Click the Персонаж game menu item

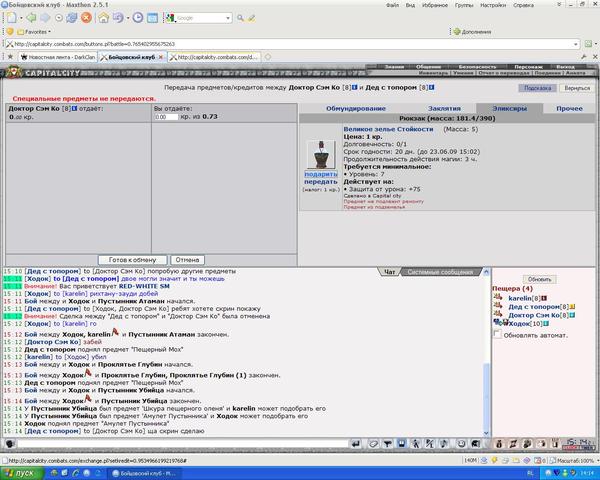coord(528,67)
